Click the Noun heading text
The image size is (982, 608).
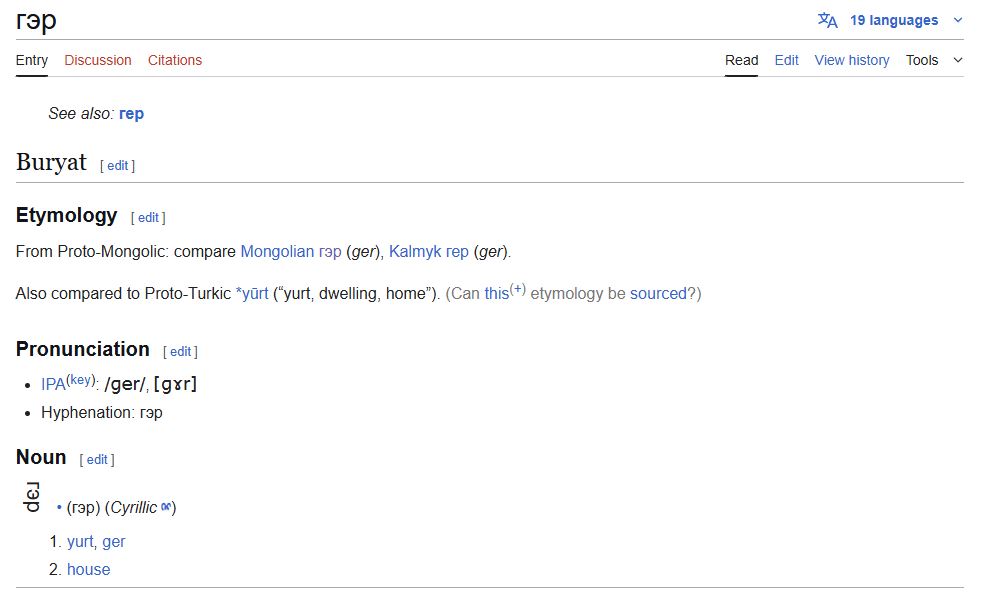click(41, 457)
